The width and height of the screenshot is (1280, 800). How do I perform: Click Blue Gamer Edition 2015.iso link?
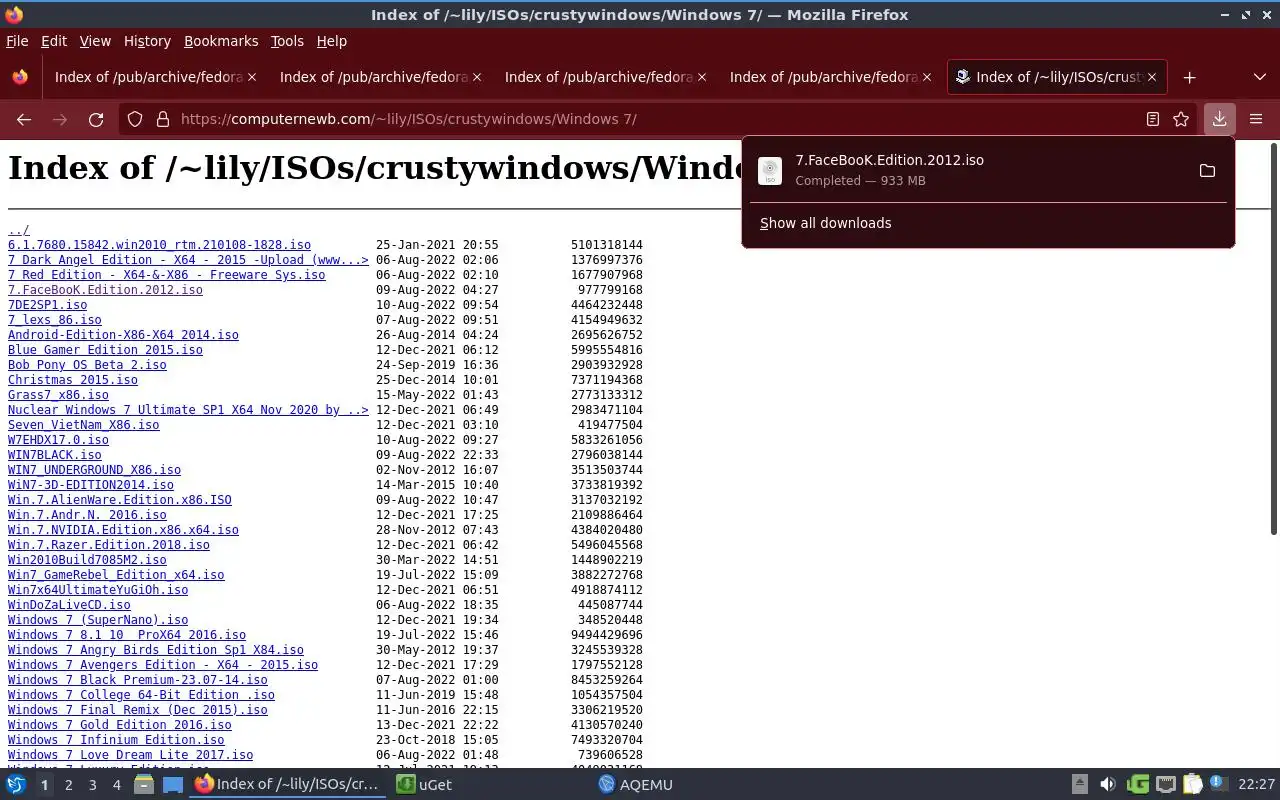(x=105, y=350)
